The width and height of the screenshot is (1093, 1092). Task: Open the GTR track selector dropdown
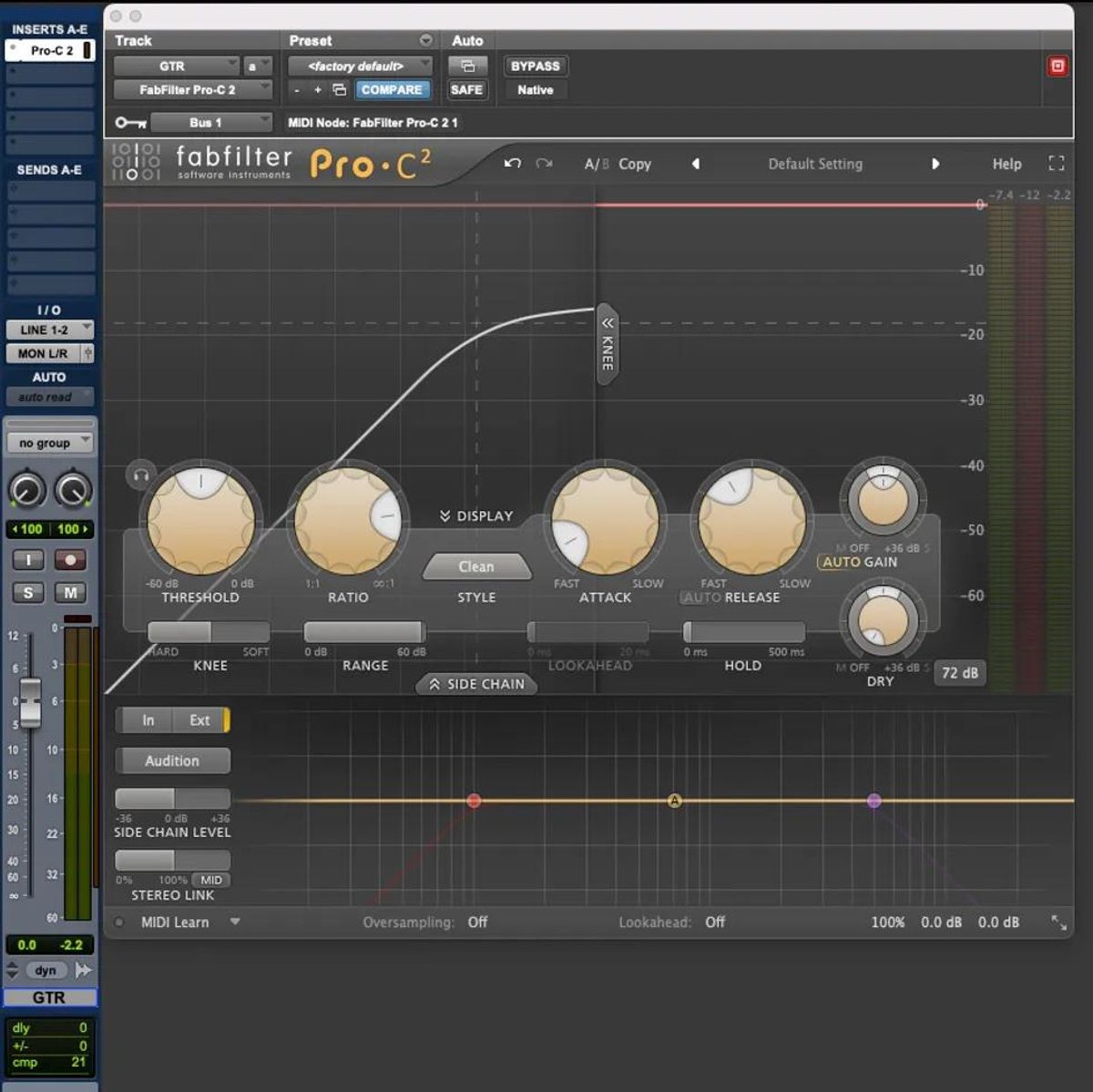point(177,66)
